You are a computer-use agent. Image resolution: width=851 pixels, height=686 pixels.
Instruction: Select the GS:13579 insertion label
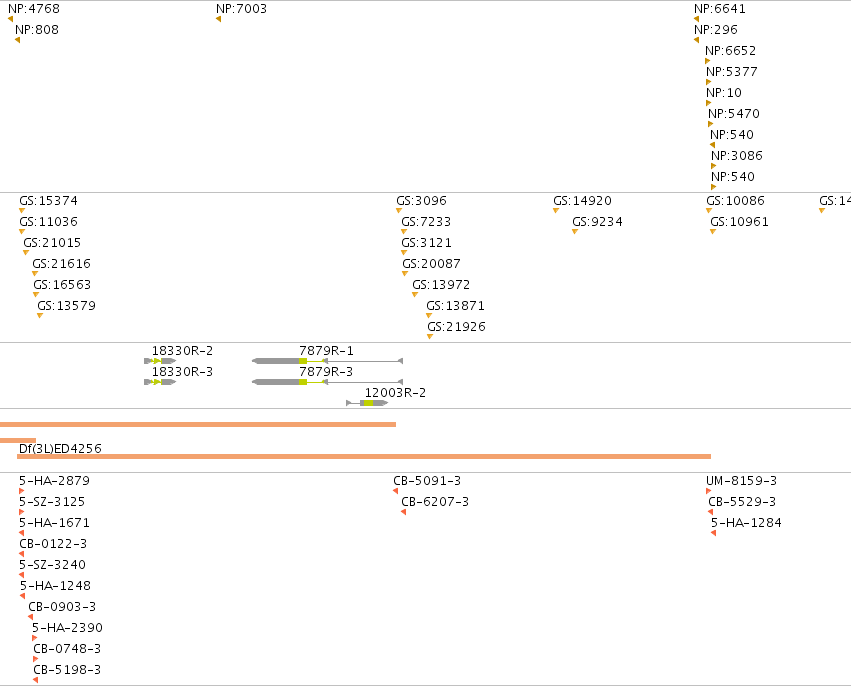click(66, 306)
